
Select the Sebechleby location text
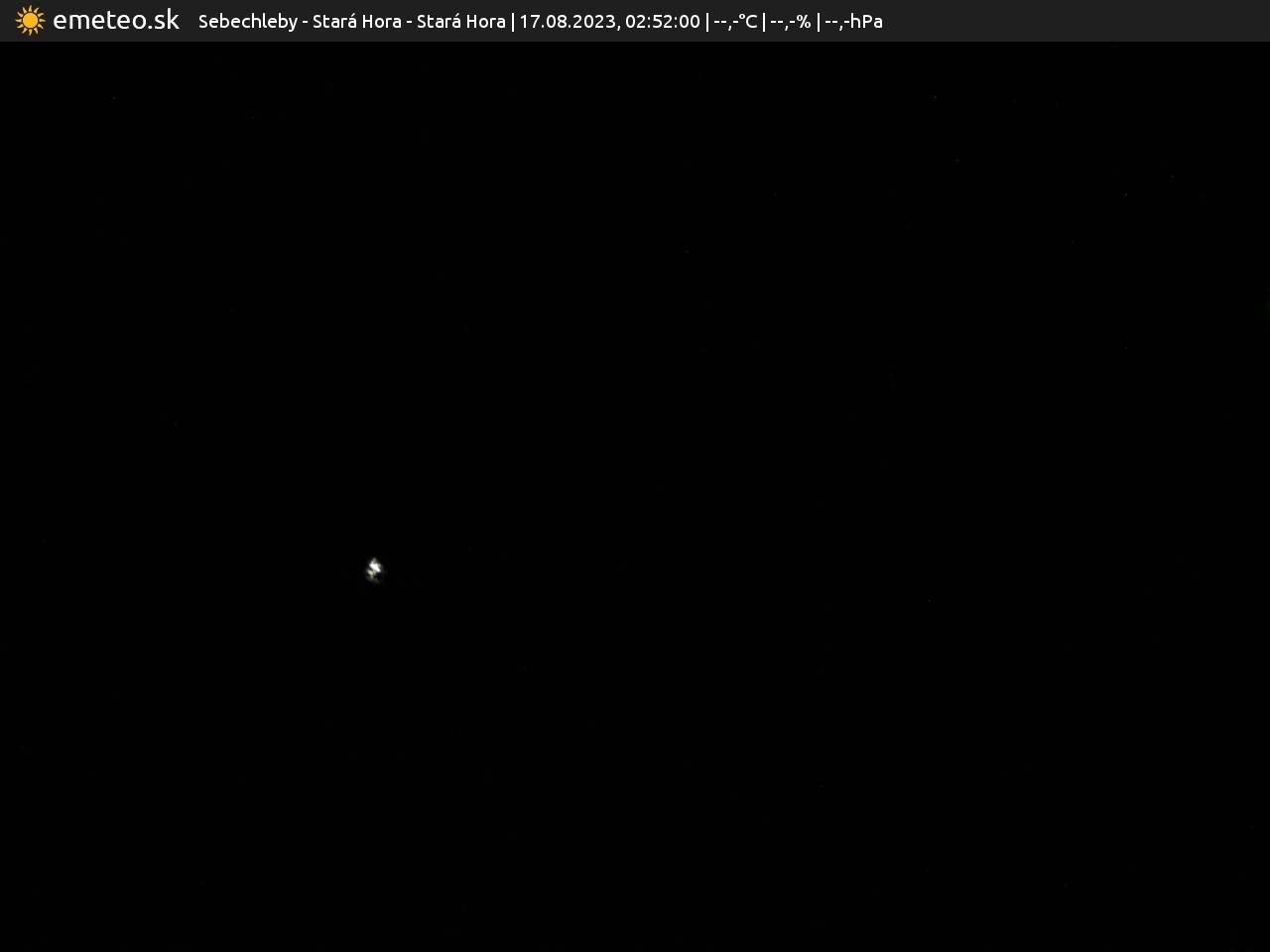[247, 22]
